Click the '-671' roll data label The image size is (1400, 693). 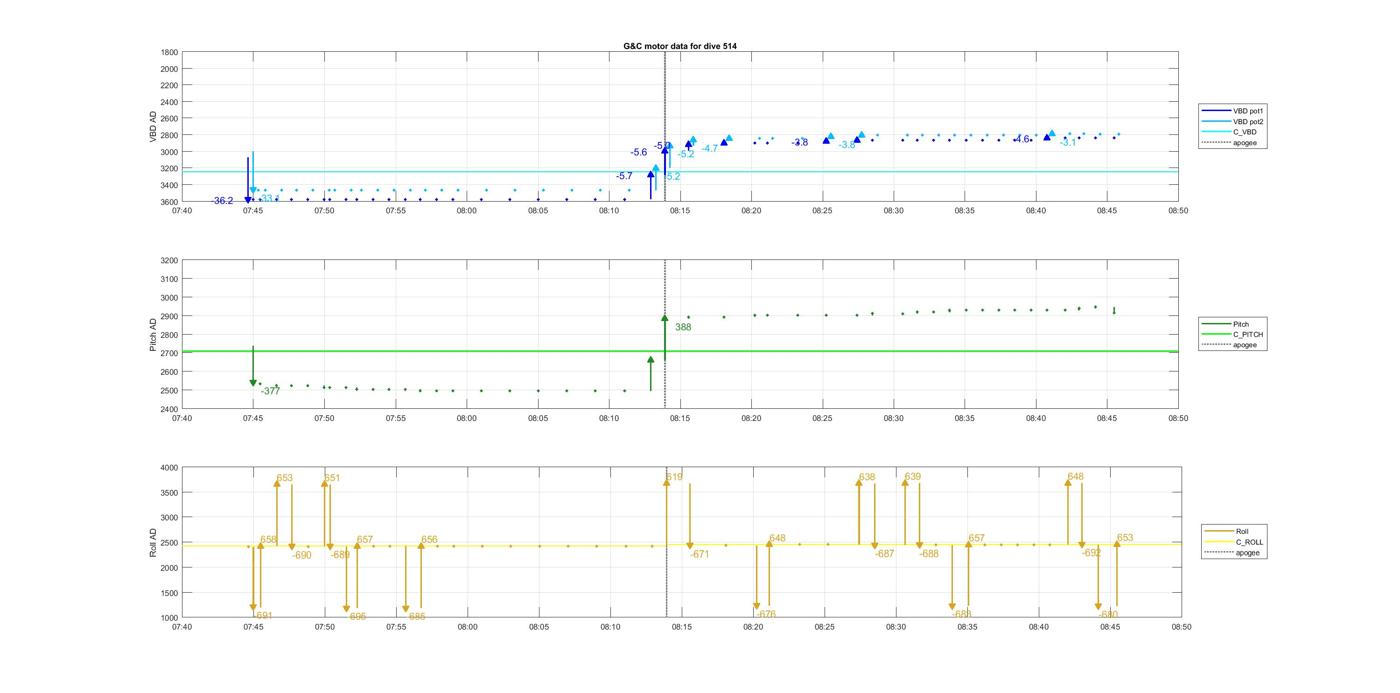coord(699,554)
